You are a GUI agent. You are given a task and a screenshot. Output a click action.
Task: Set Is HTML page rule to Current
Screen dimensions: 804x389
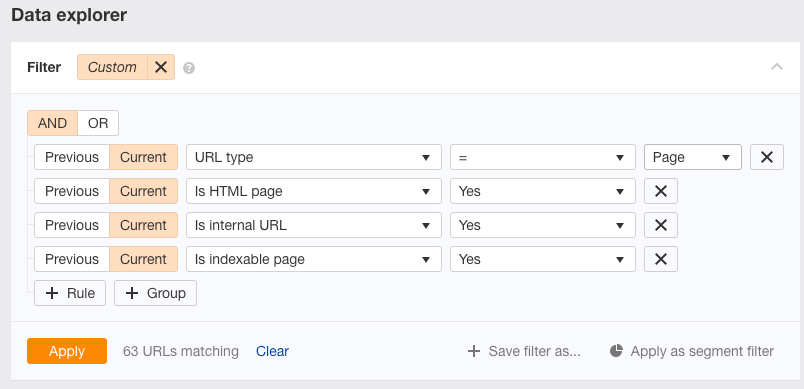pos(144,191)
